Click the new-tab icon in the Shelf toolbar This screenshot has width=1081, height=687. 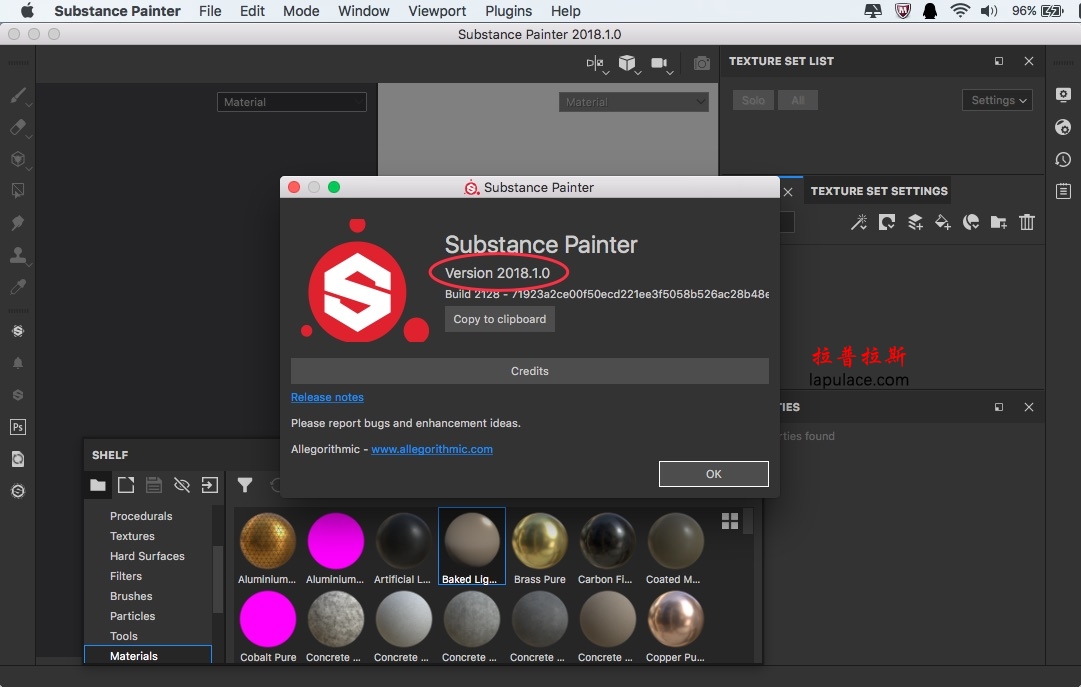pos(126,485)
